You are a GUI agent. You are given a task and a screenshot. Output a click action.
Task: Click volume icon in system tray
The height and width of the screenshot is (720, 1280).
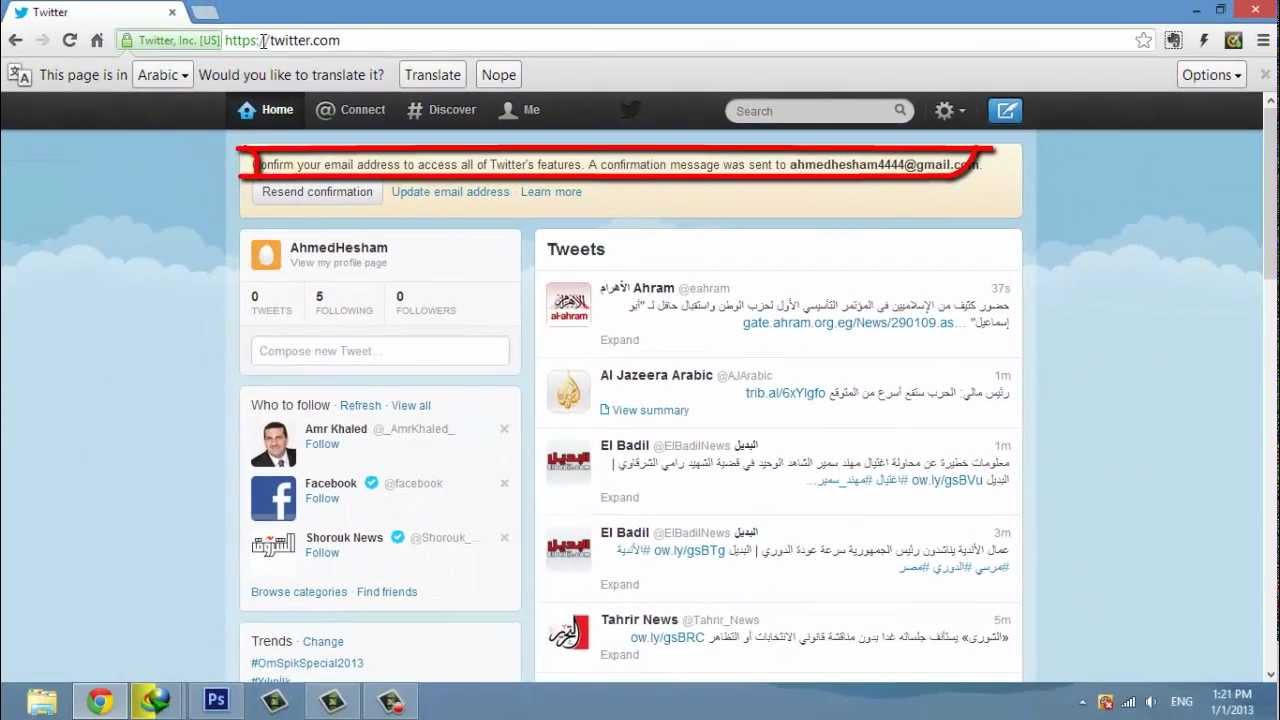tap(1150, 702)
